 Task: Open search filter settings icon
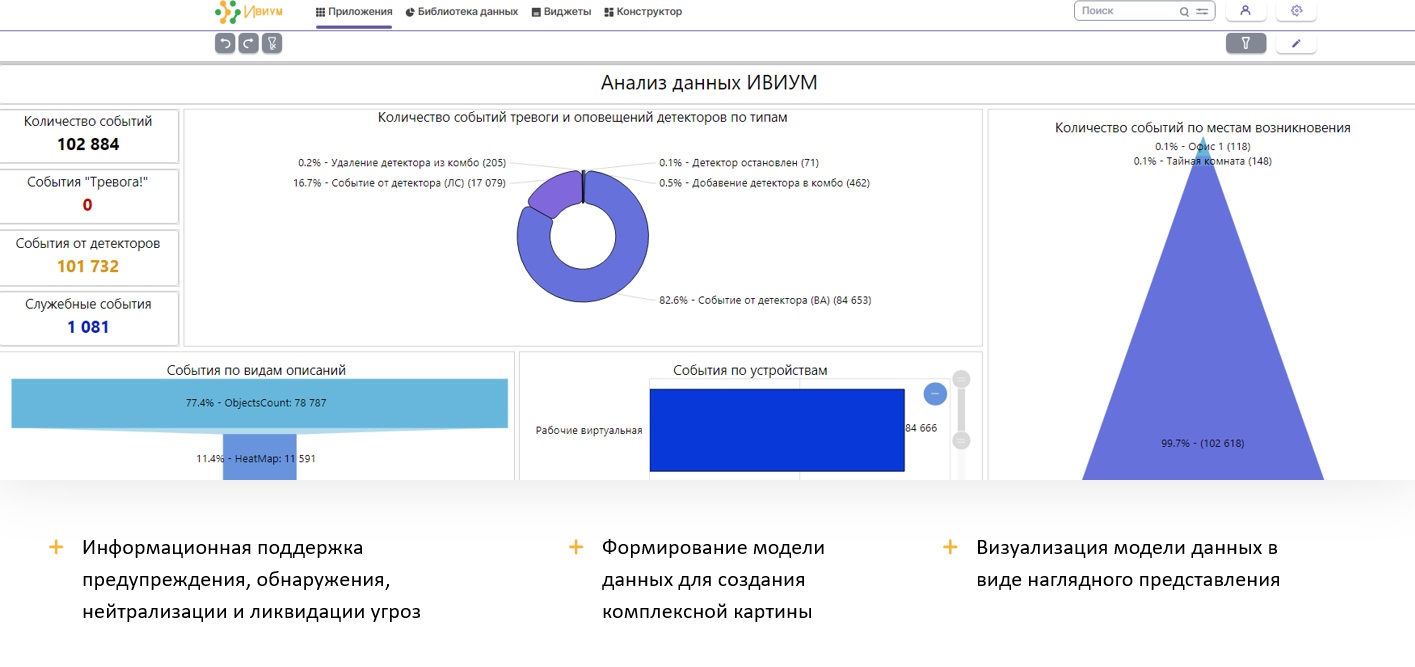(x=1202, y=12)
